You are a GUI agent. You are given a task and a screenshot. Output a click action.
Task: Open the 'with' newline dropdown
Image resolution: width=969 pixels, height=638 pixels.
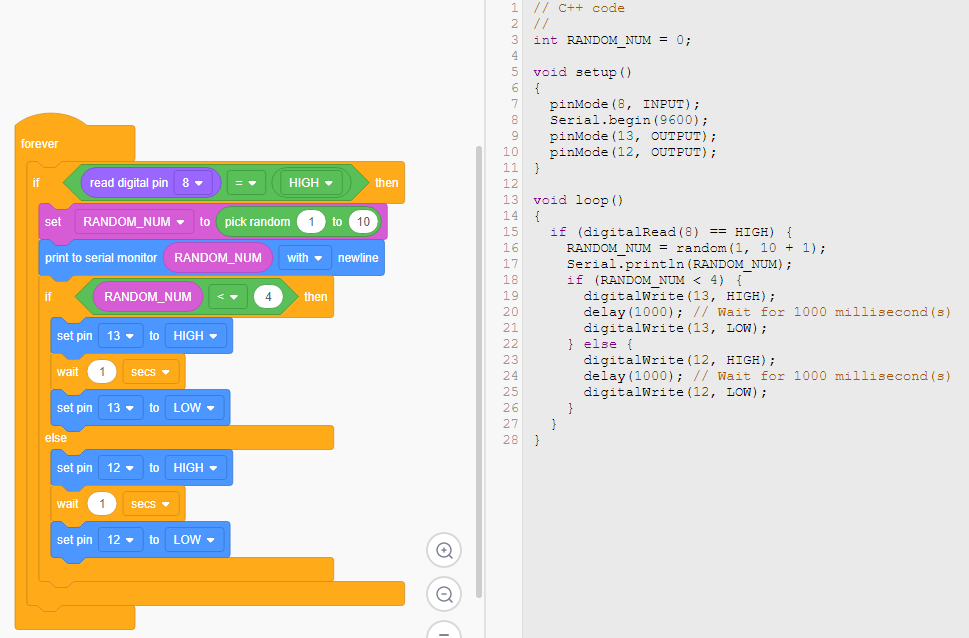point(305,257)
